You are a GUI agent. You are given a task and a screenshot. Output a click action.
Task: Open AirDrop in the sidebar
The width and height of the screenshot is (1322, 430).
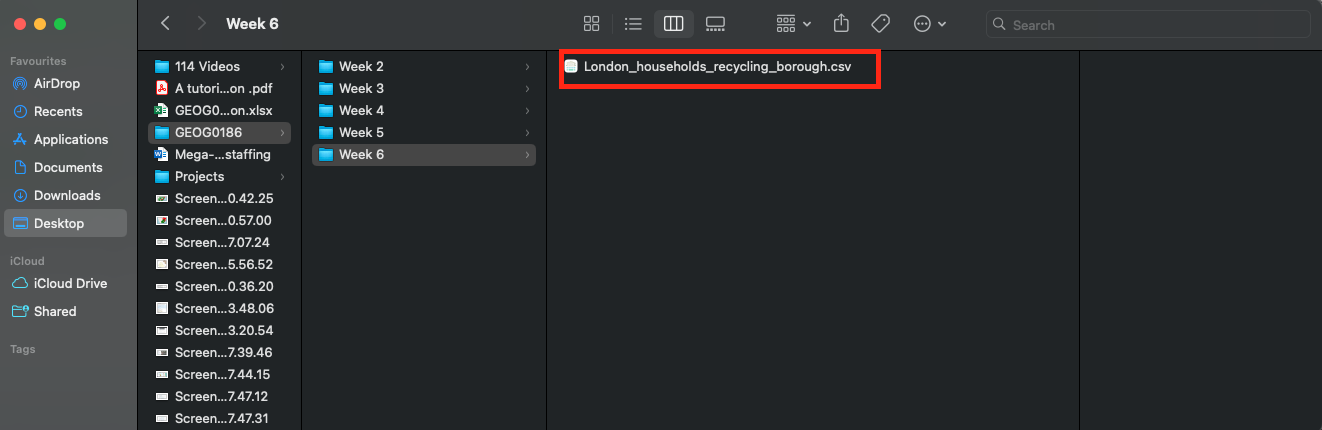coord(56,84)
